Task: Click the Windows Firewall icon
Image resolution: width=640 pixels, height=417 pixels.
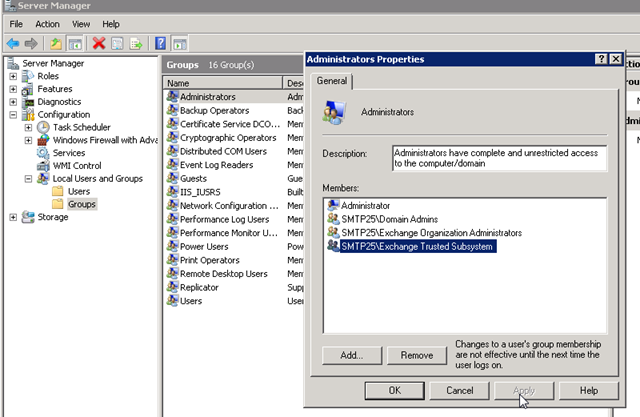Action: (x=43, y=140)
